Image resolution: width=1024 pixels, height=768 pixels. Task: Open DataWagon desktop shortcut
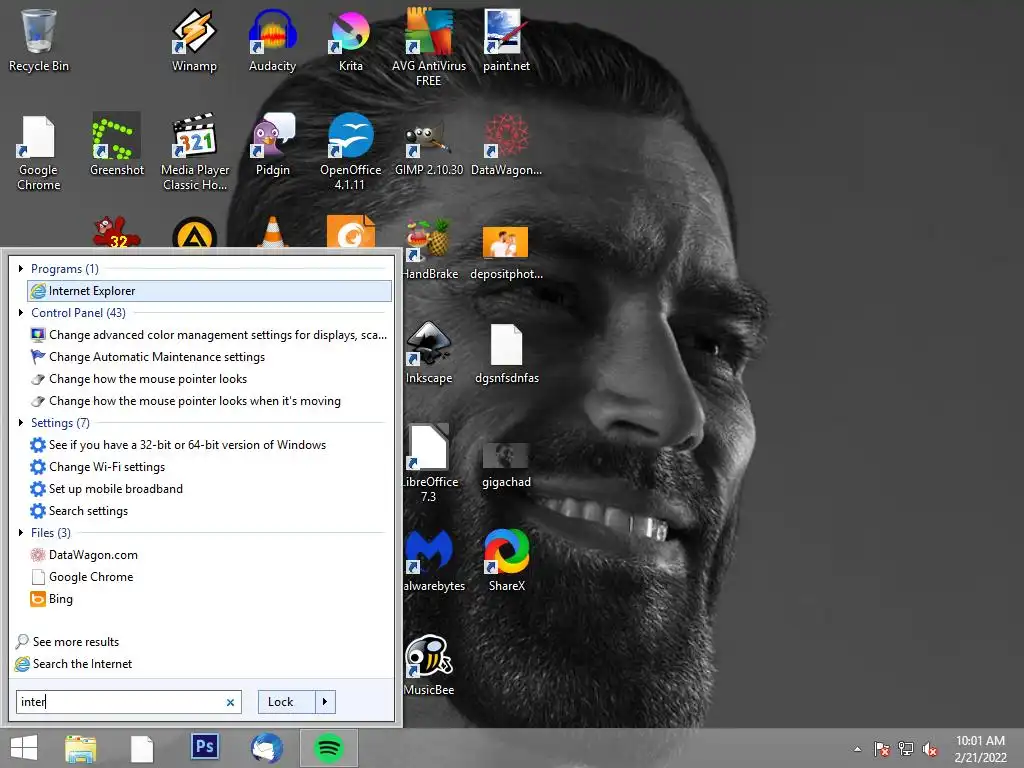tap(506, 145)
